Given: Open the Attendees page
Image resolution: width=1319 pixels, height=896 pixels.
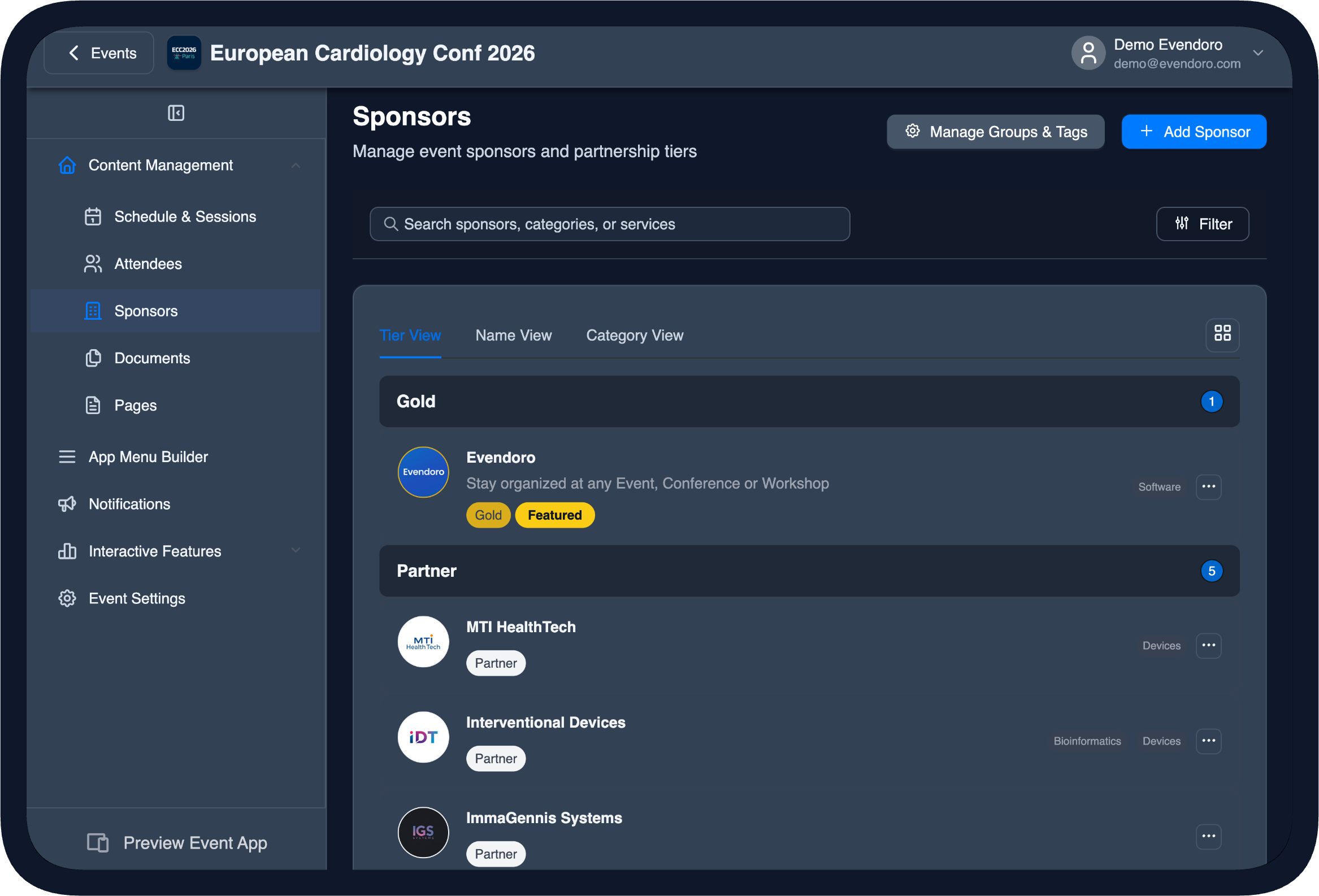Looking at the screenshot, I should click(176, 264).
